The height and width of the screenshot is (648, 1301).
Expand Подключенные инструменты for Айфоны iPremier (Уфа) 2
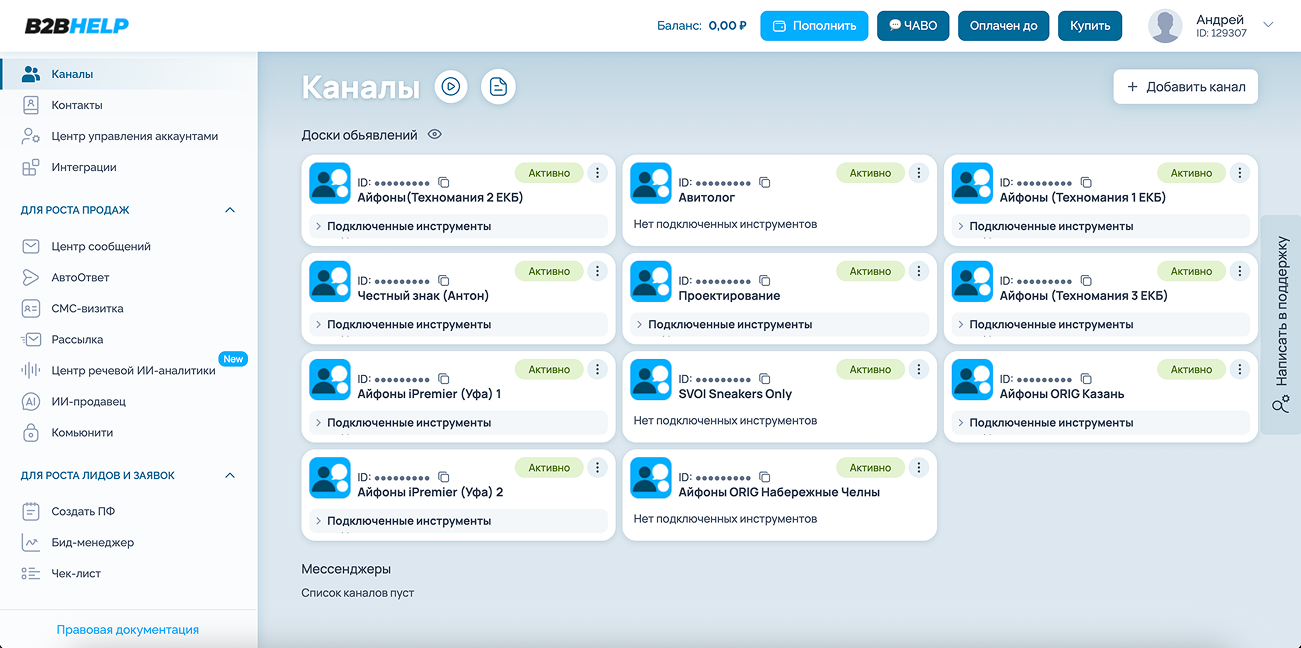tap(458, 520)
